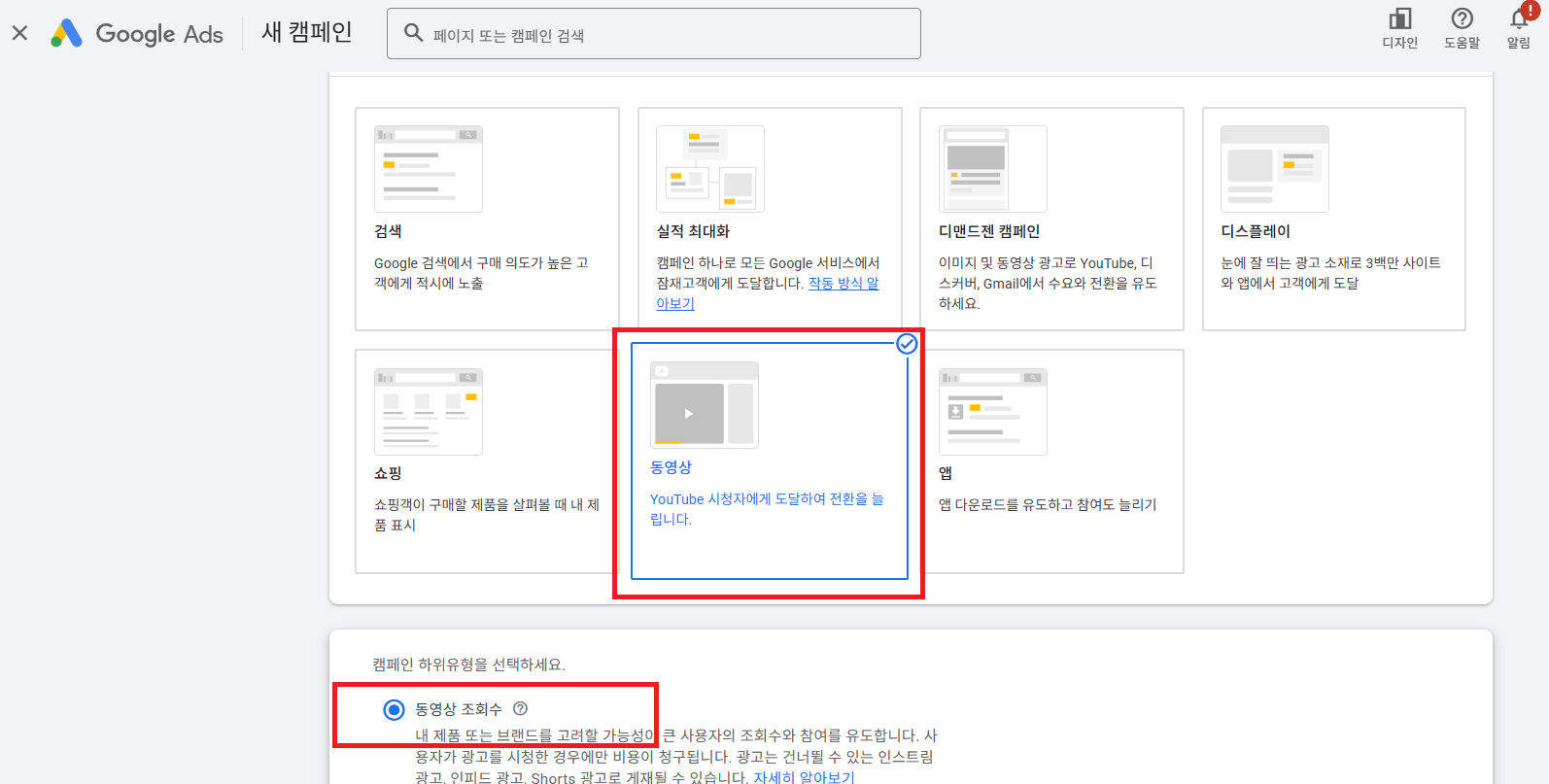Viewport: 1549px width, 784px height.
Task: Click the Google 검색에서 구매 의도가 description
Action: point(481,273)
